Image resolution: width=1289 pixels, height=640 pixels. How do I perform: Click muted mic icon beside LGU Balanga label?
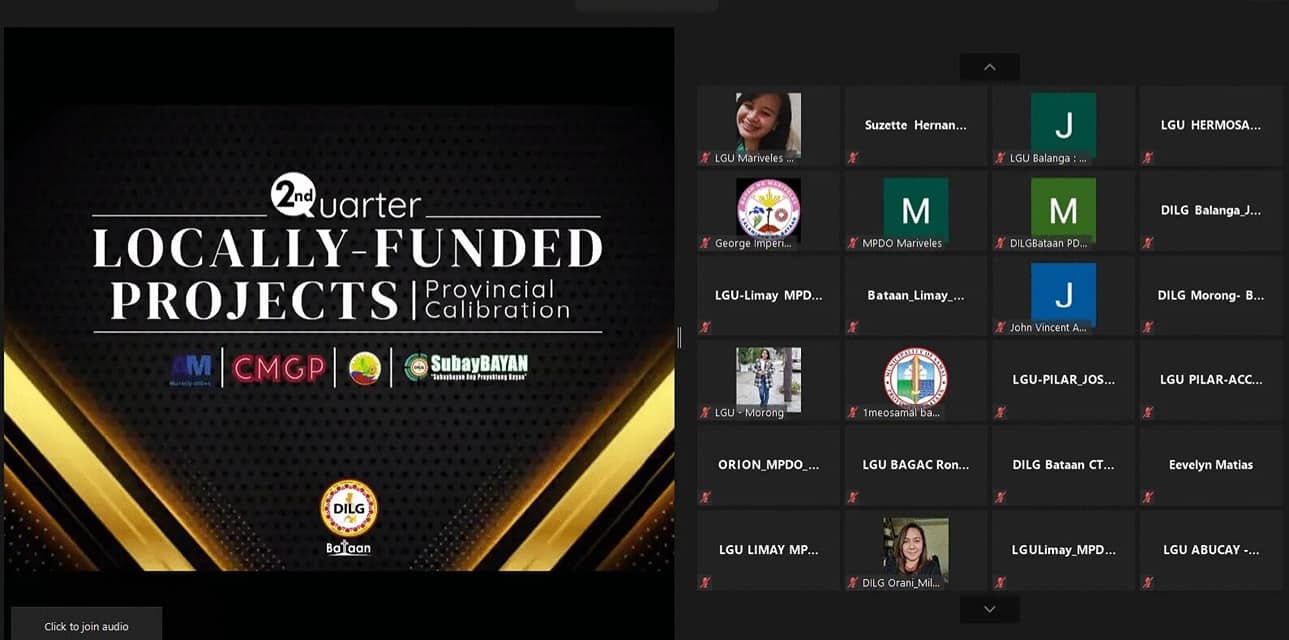(x=1000, y=158)
